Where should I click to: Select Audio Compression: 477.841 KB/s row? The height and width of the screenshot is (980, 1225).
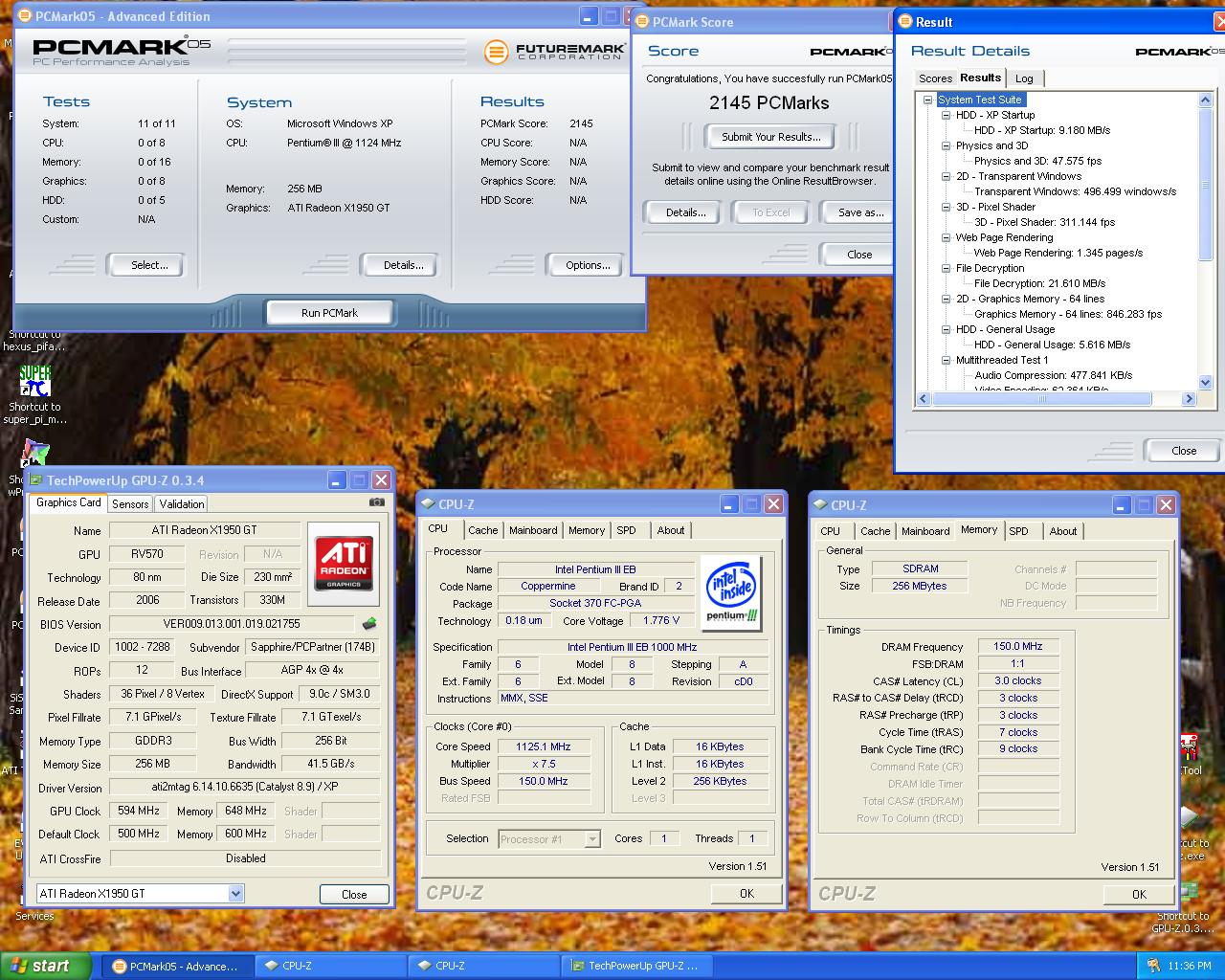pyautogui.click(x=1054, y=375)
